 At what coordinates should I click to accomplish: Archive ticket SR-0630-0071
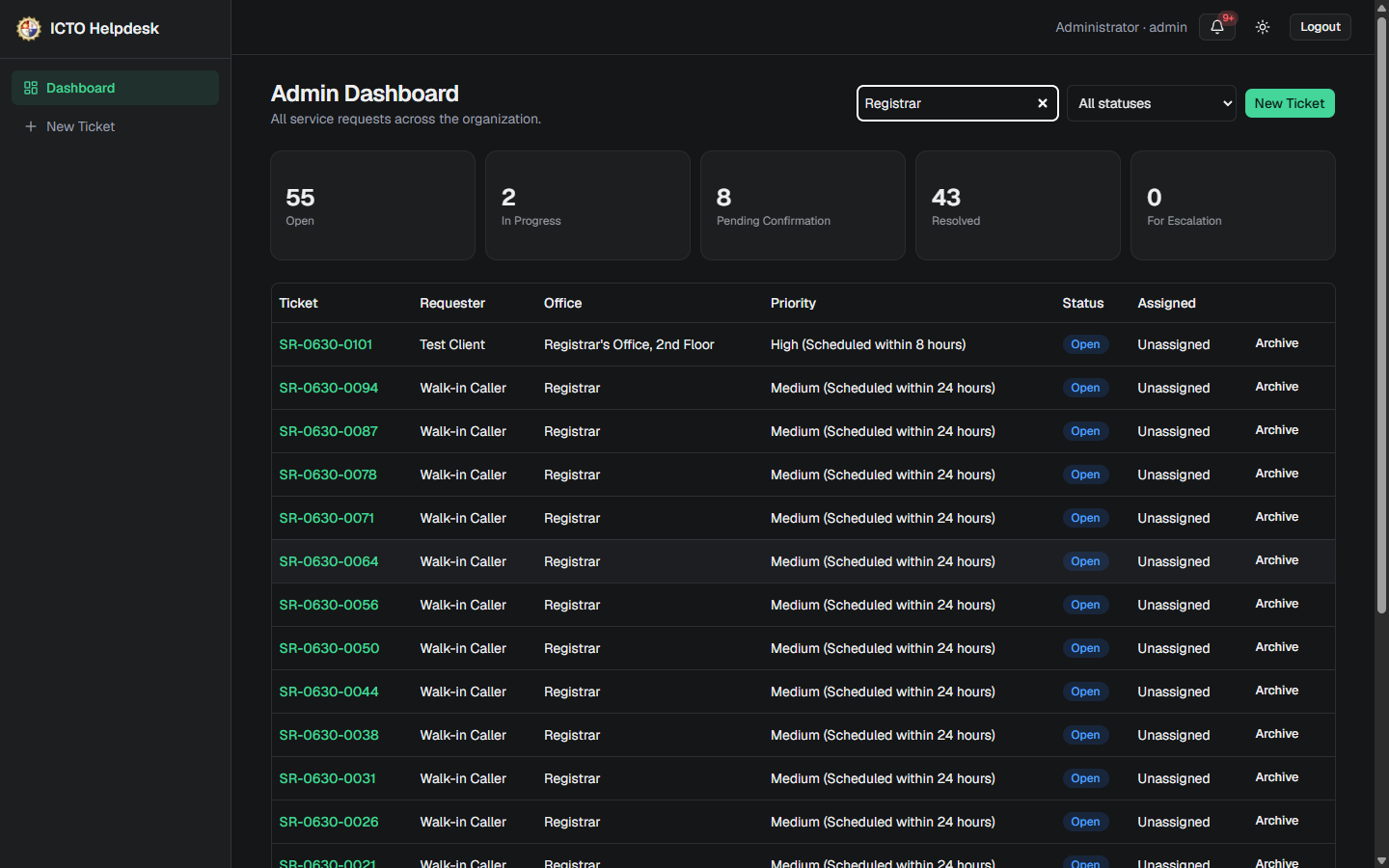pos(1277,517)
